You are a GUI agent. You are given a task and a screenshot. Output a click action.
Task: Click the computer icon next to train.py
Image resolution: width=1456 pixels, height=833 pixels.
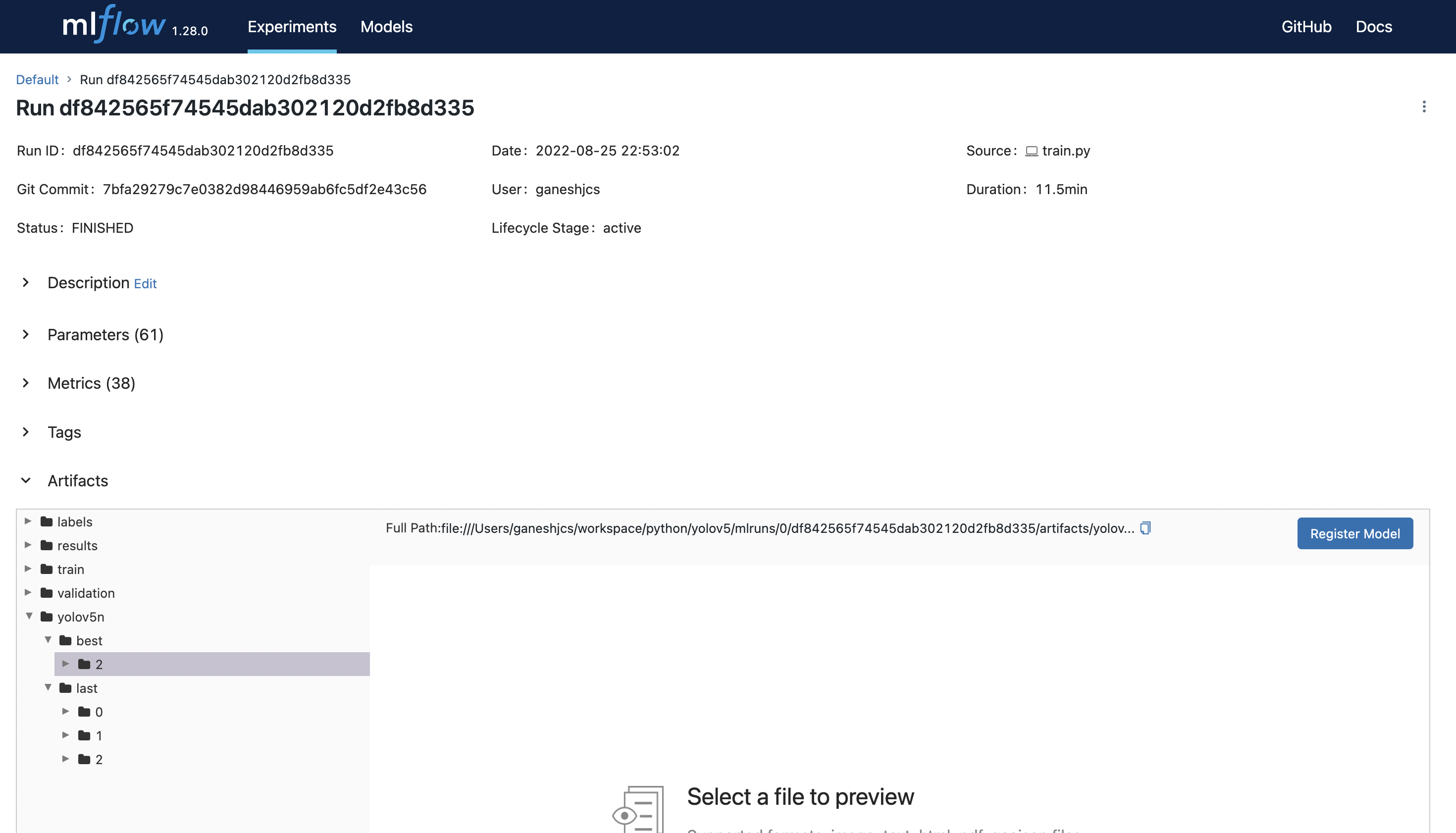pos(1031,151)
